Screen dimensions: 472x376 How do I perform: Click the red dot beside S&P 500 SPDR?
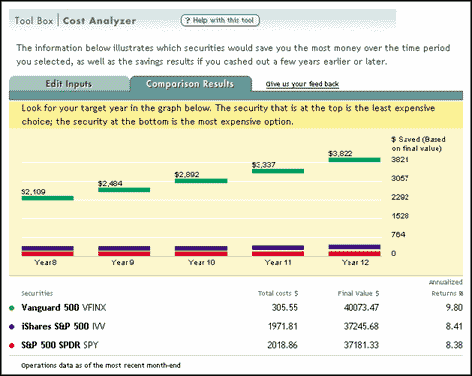(x=12, y=345)
